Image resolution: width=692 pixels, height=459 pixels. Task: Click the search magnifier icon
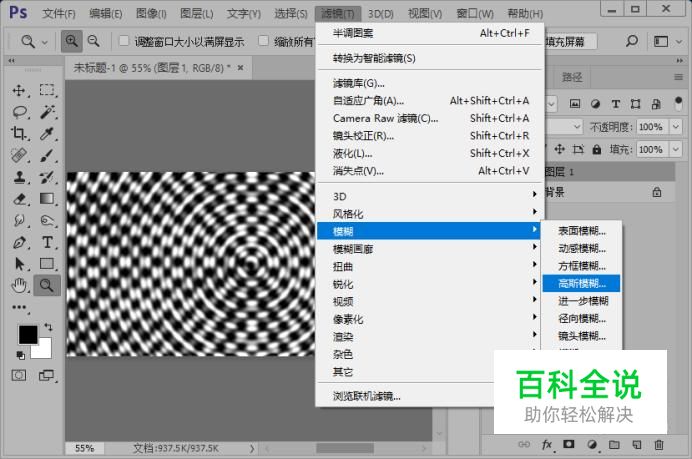click(x=632, y=41)
